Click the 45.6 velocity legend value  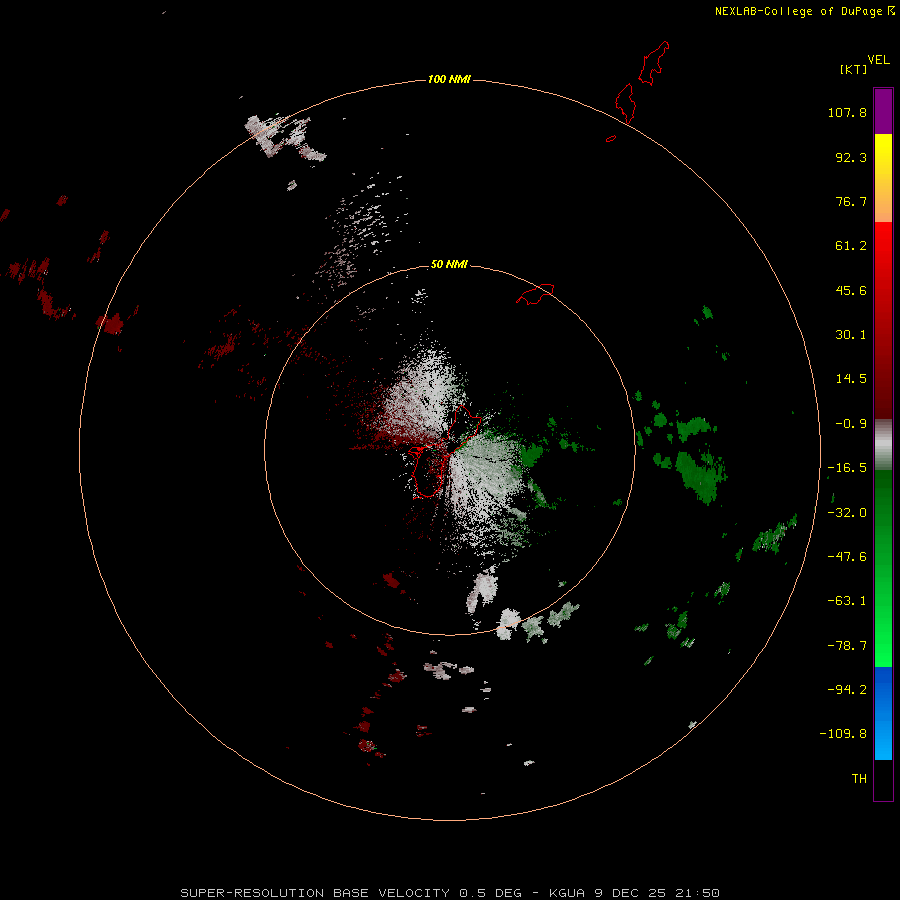pyautogui.click(x=851, y=290)
